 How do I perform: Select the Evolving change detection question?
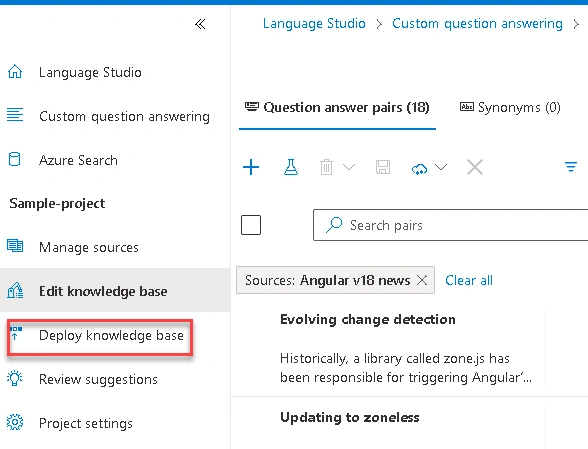368,319
